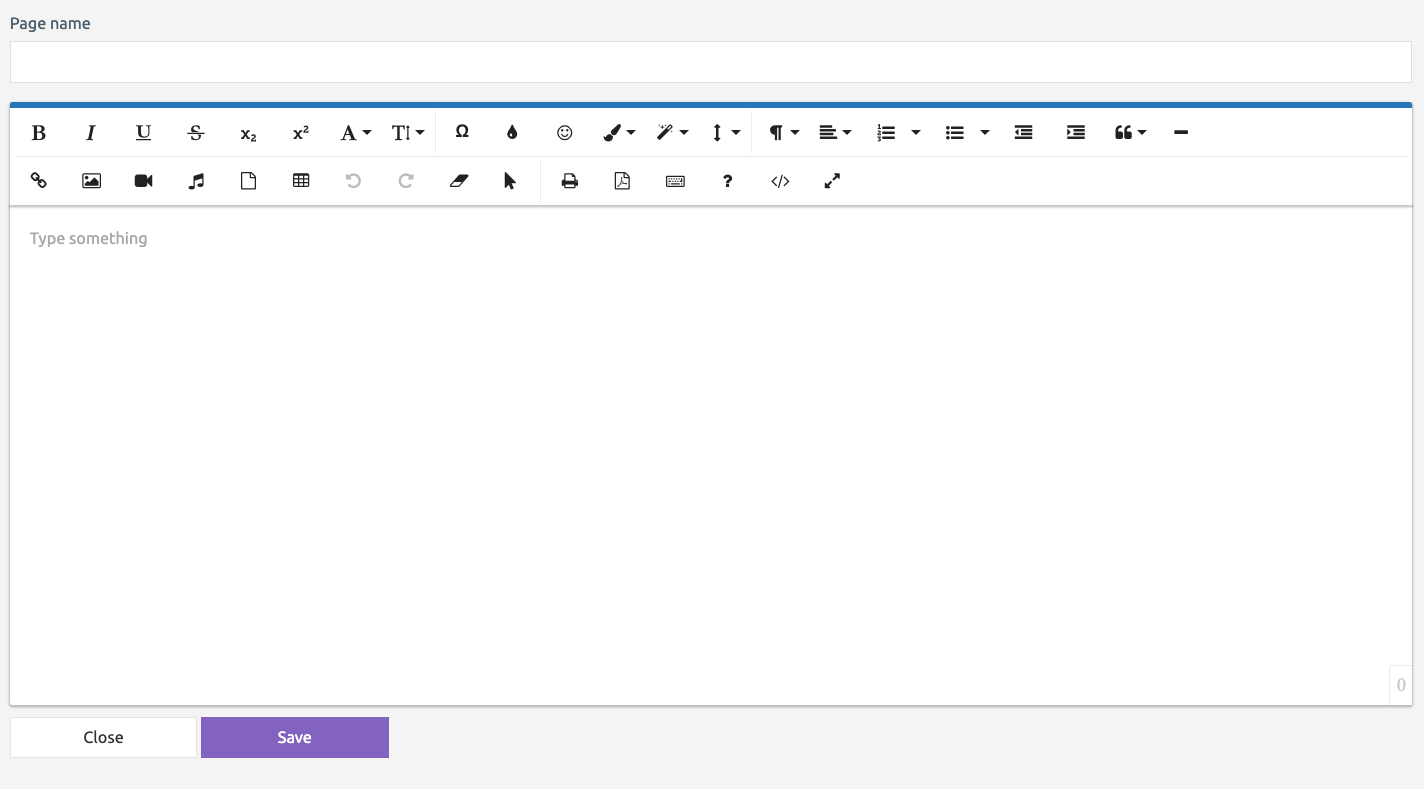
Task: Insert a table
Action: [x=301, y=181]
